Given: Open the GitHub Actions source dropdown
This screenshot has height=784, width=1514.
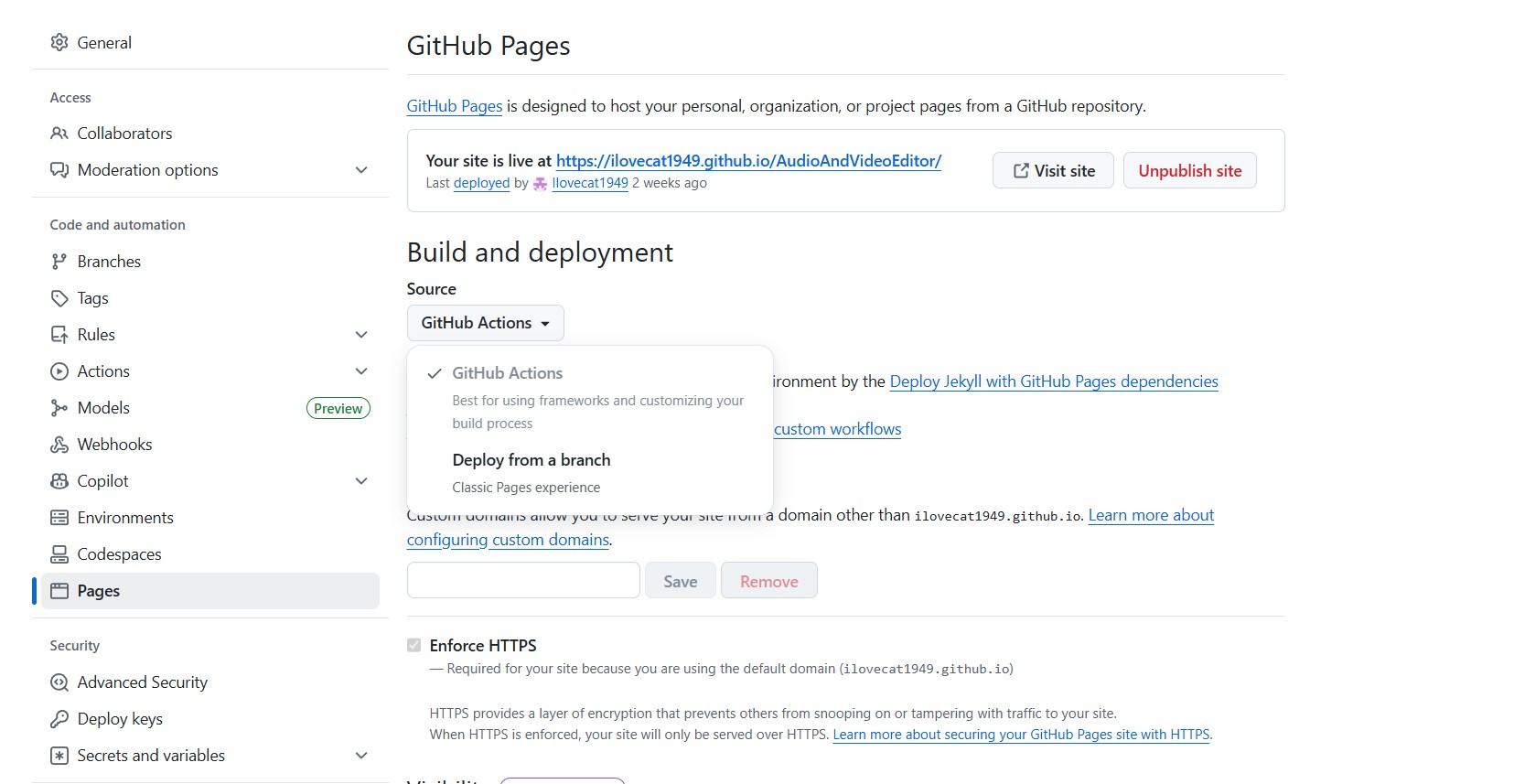Looking at the screenshot, I should tap(485, 323).
